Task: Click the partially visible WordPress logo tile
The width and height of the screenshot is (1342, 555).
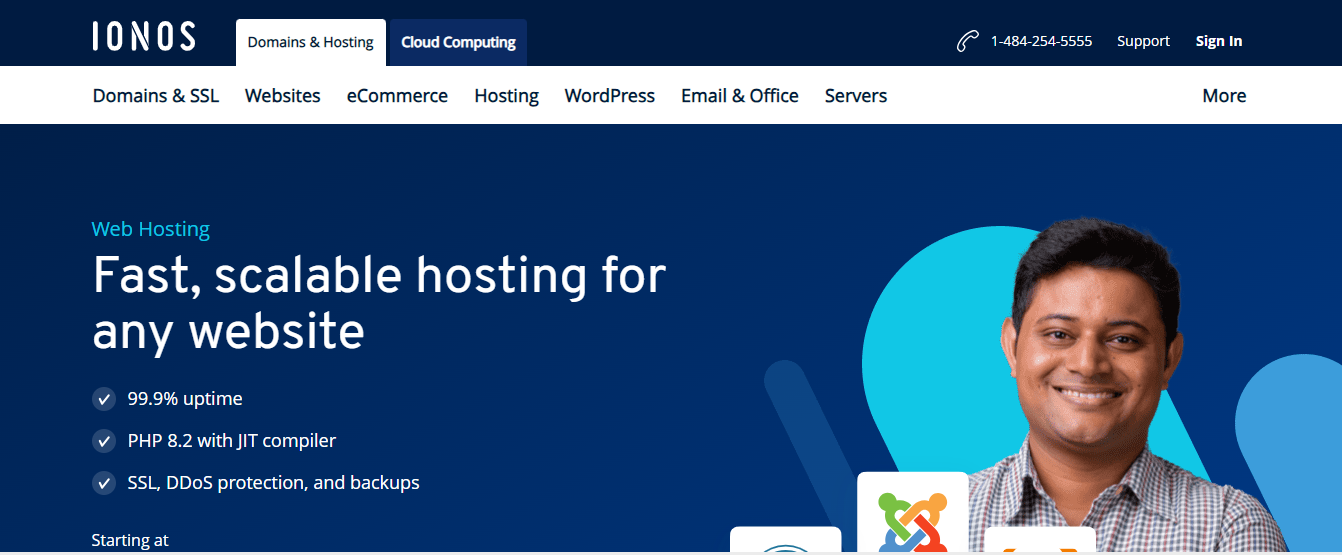Action: [x=785, y=542]
